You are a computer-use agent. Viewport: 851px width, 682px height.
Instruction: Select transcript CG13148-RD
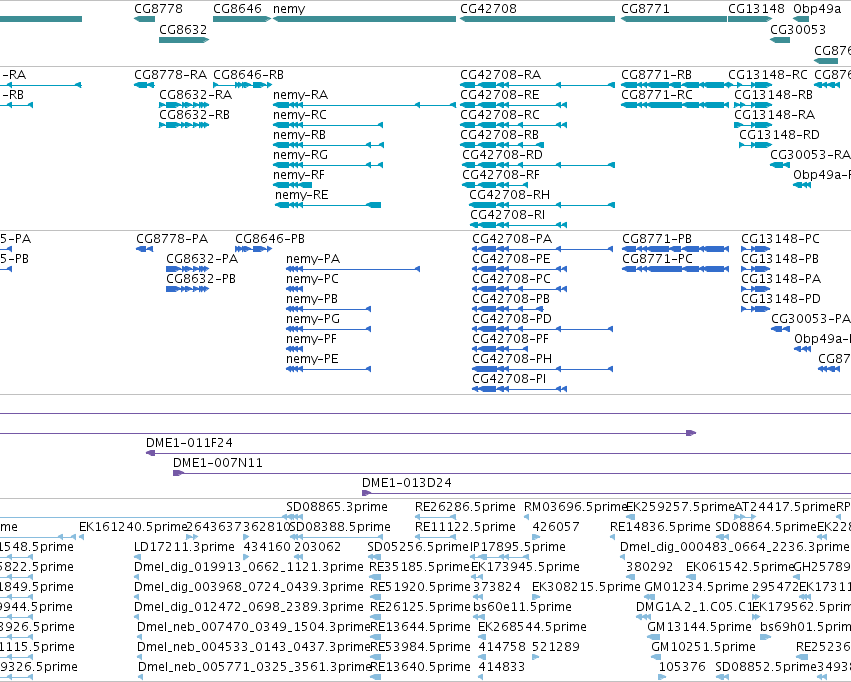[x=755, y=145]
